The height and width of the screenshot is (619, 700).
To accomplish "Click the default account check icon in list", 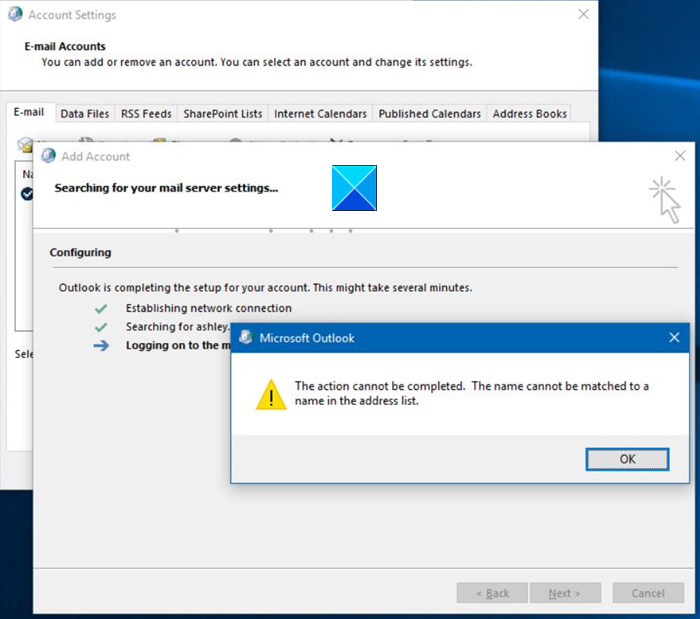I will point(27,194).
